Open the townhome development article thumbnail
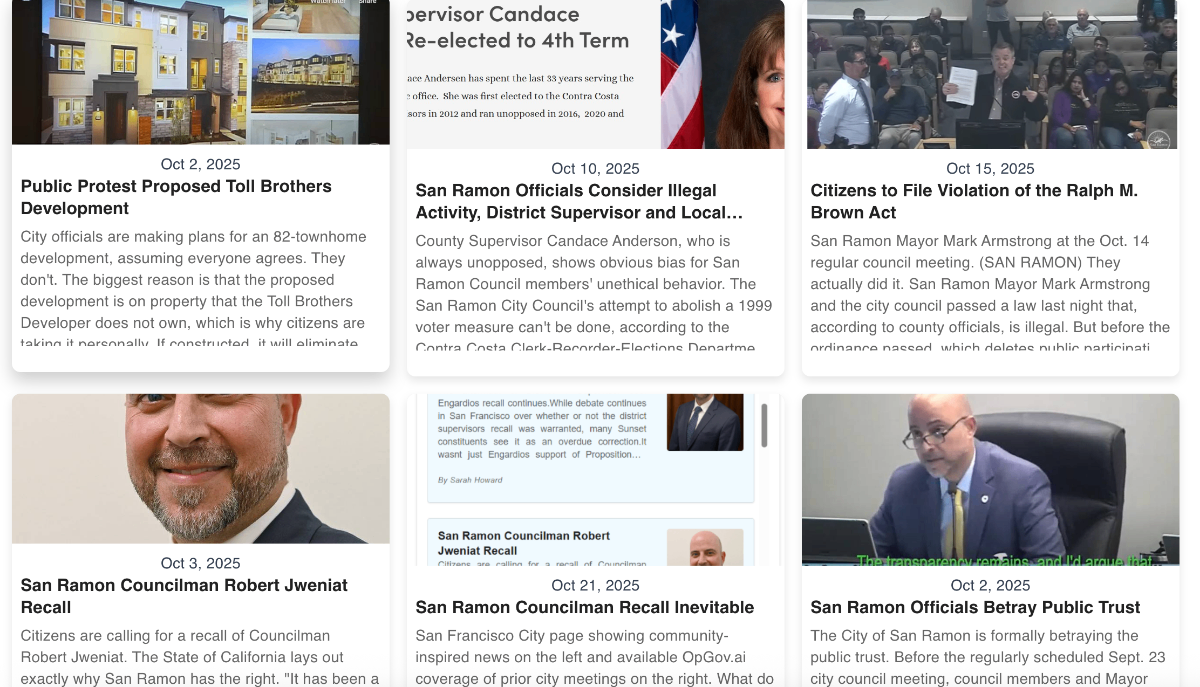This screenshot has width=1200, height=687. (x=200, y=72)
